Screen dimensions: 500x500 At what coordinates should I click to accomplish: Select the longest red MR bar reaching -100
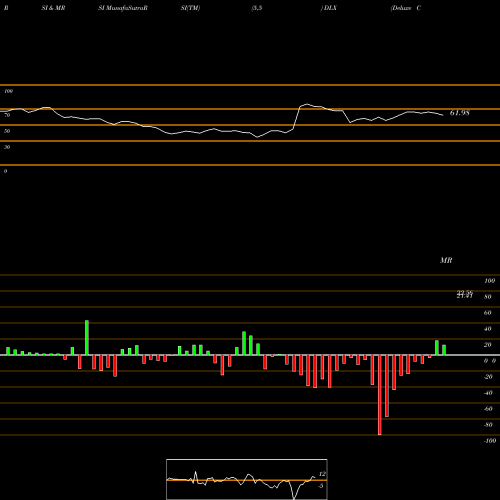pyautogui.click(x=380, y=395)
